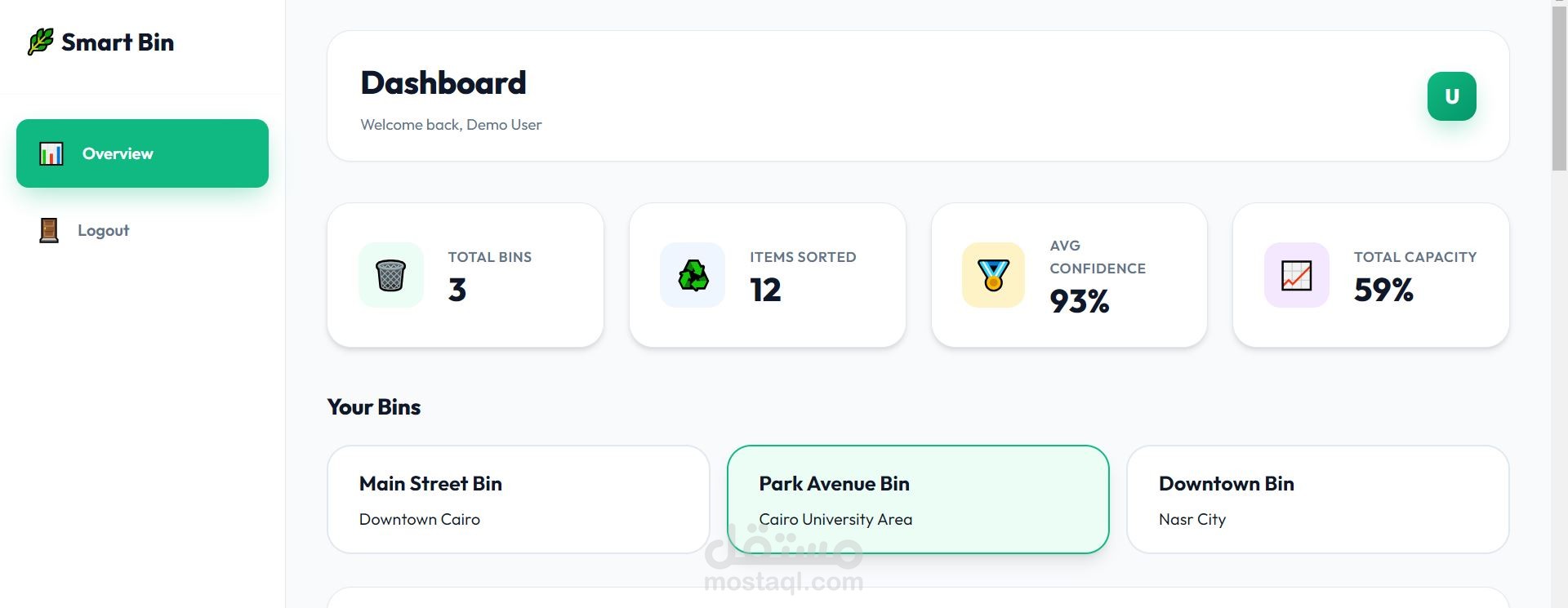Select the Main Street Bin card

click(518, 499)
